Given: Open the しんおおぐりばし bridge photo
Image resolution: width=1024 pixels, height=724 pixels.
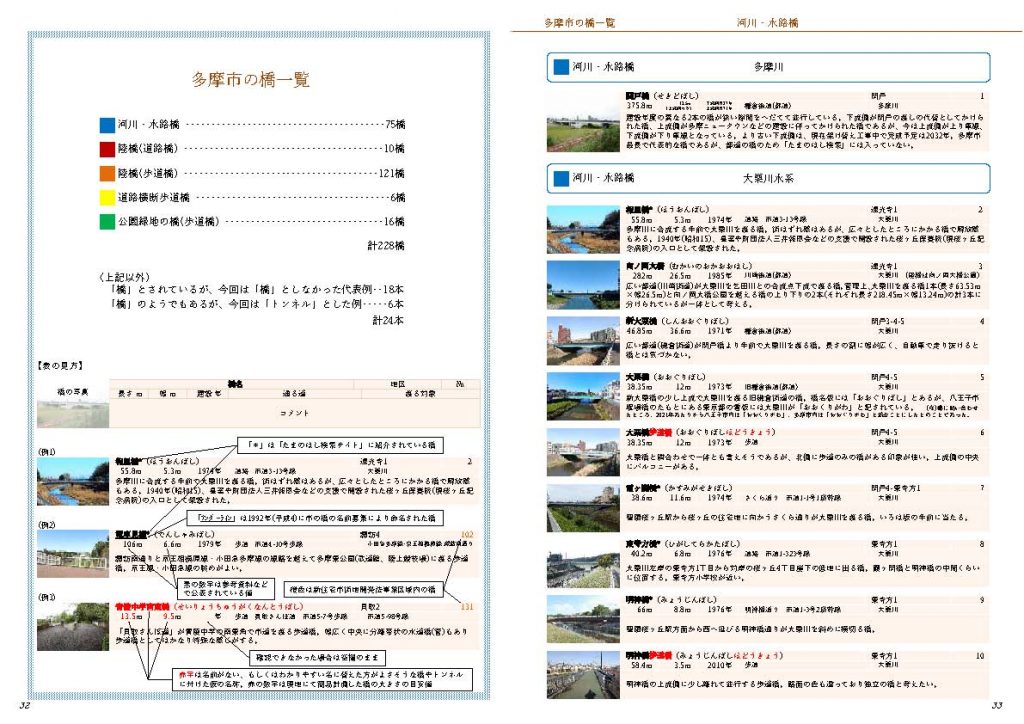Looking at the screenshot, I should click(583, 341).
